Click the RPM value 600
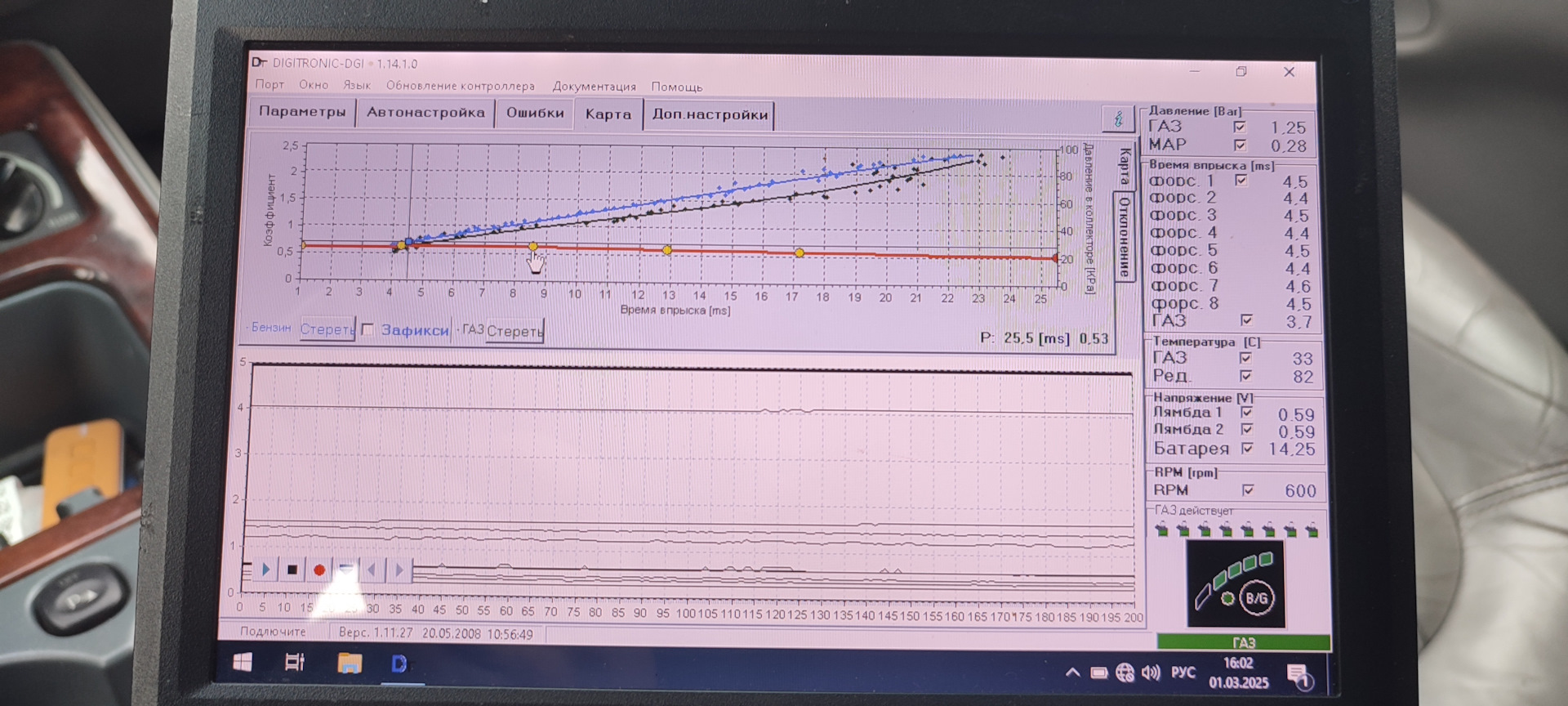 pyautogui.click(x=1300, y=491)
